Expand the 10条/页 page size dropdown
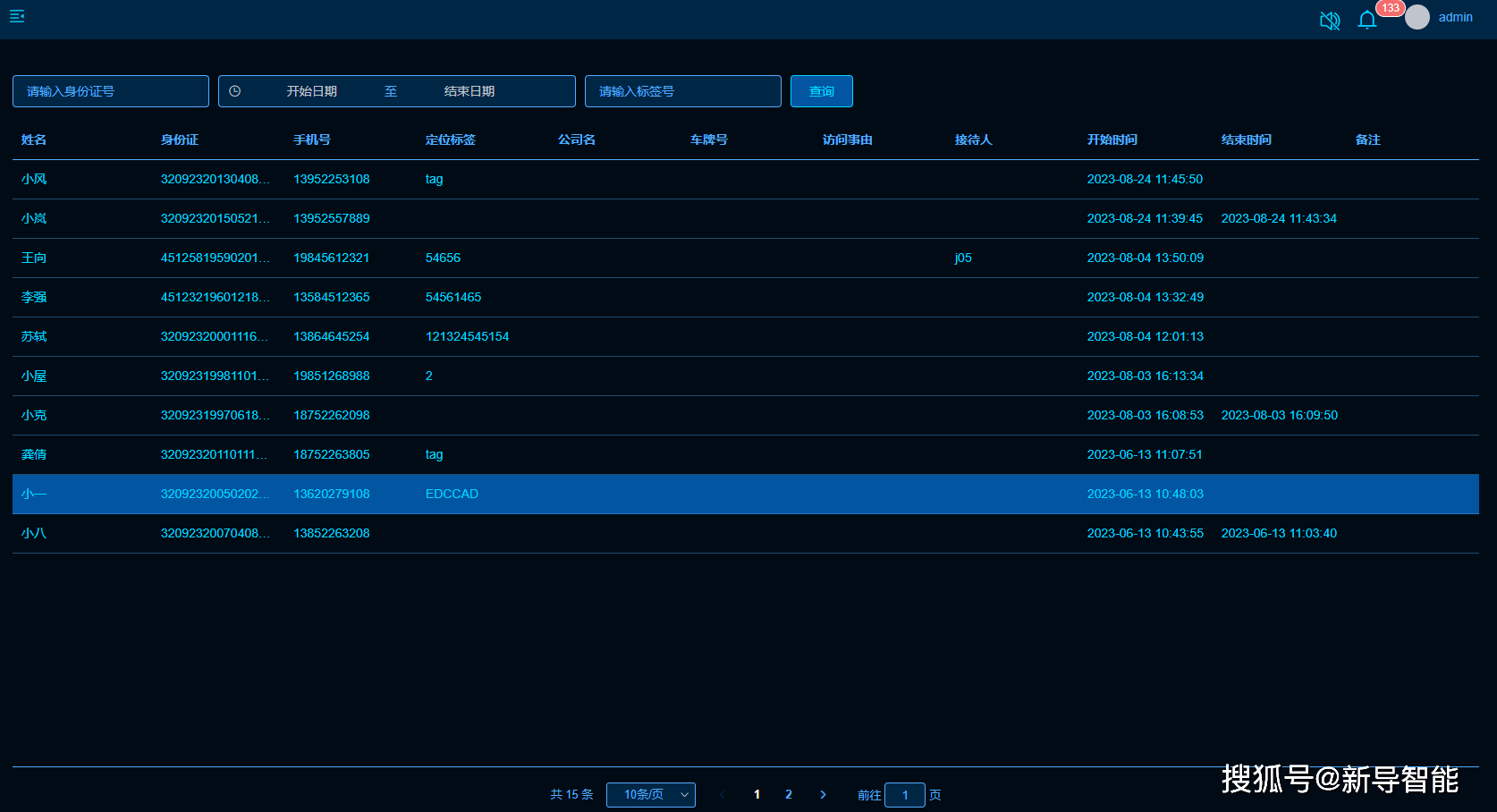This screenshot has height=812, width=1497. [x=650, y=794]
